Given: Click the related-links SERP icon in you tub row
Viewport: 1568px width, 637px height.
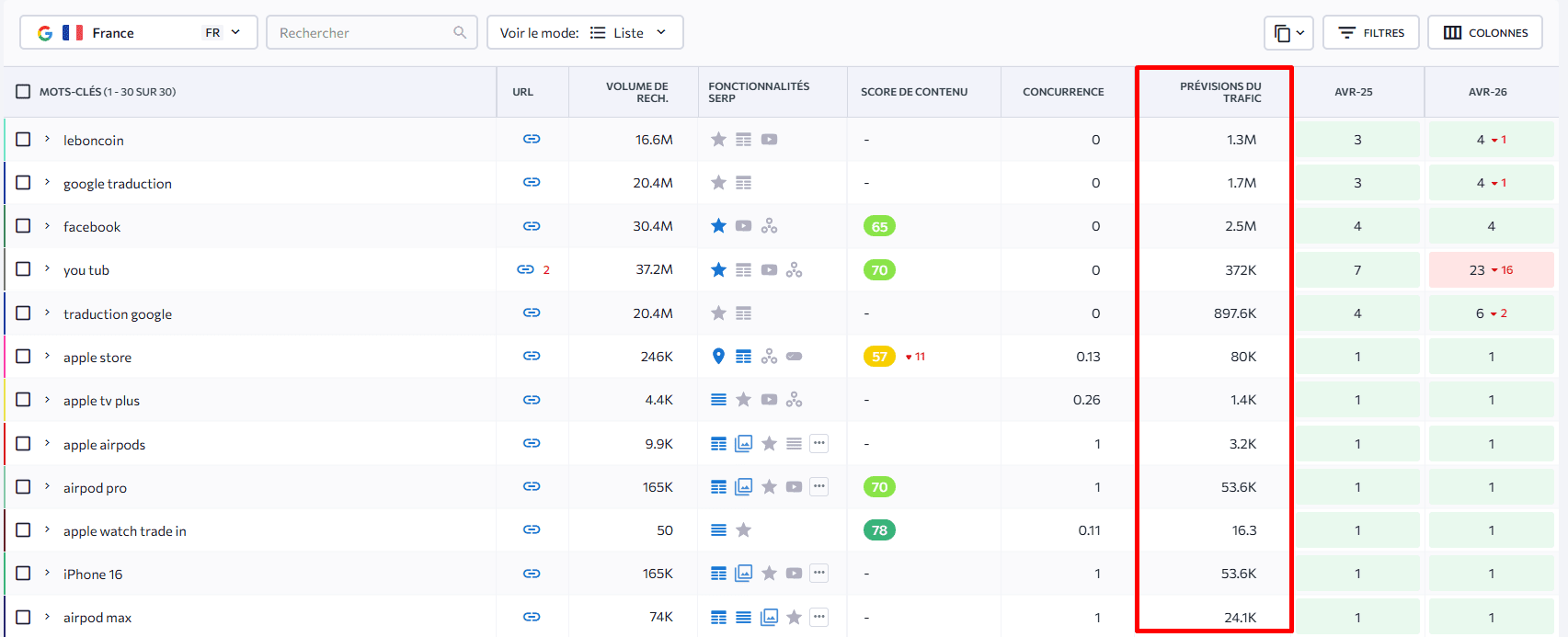Looking at the screenshot, I should point(795,269).
